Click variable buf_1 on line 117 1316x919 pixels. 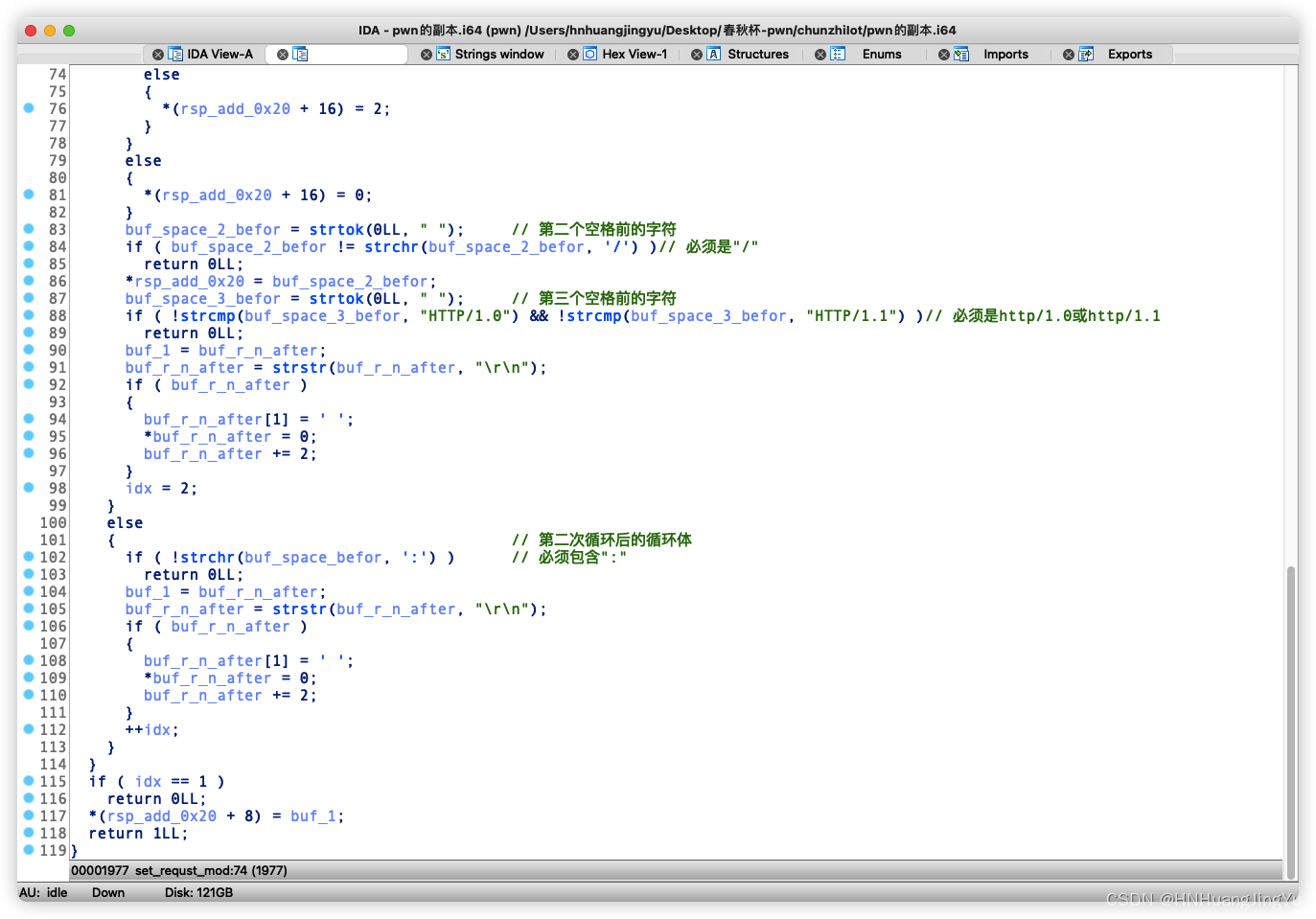point(313,816)
